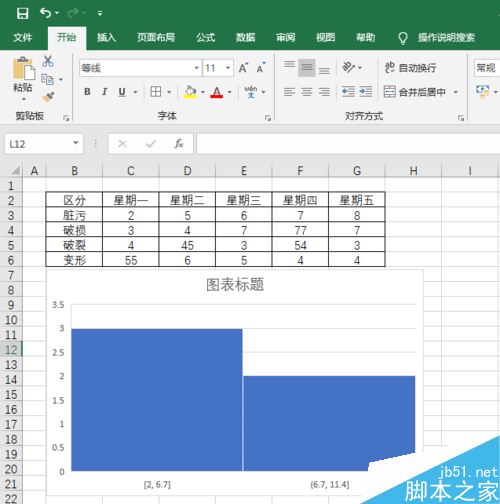Toggle bold formatting

(87, 92)
